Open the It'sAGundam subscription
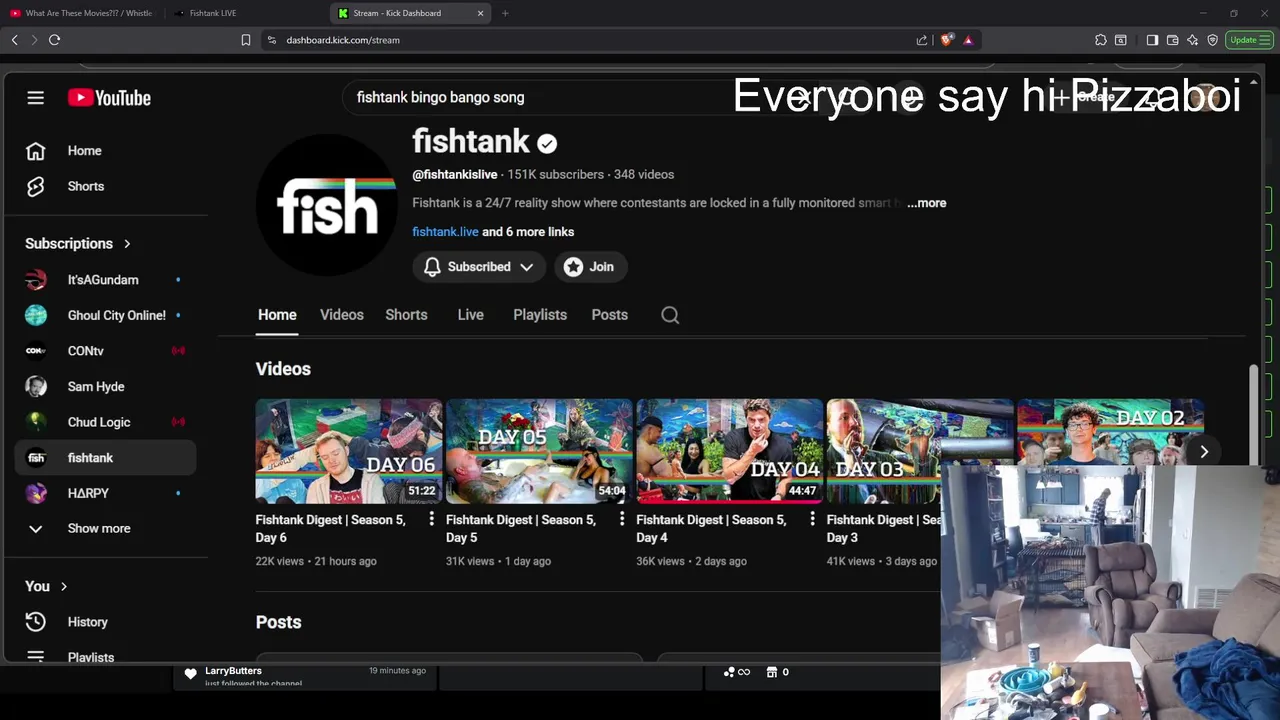 click(x=105, y=280)
